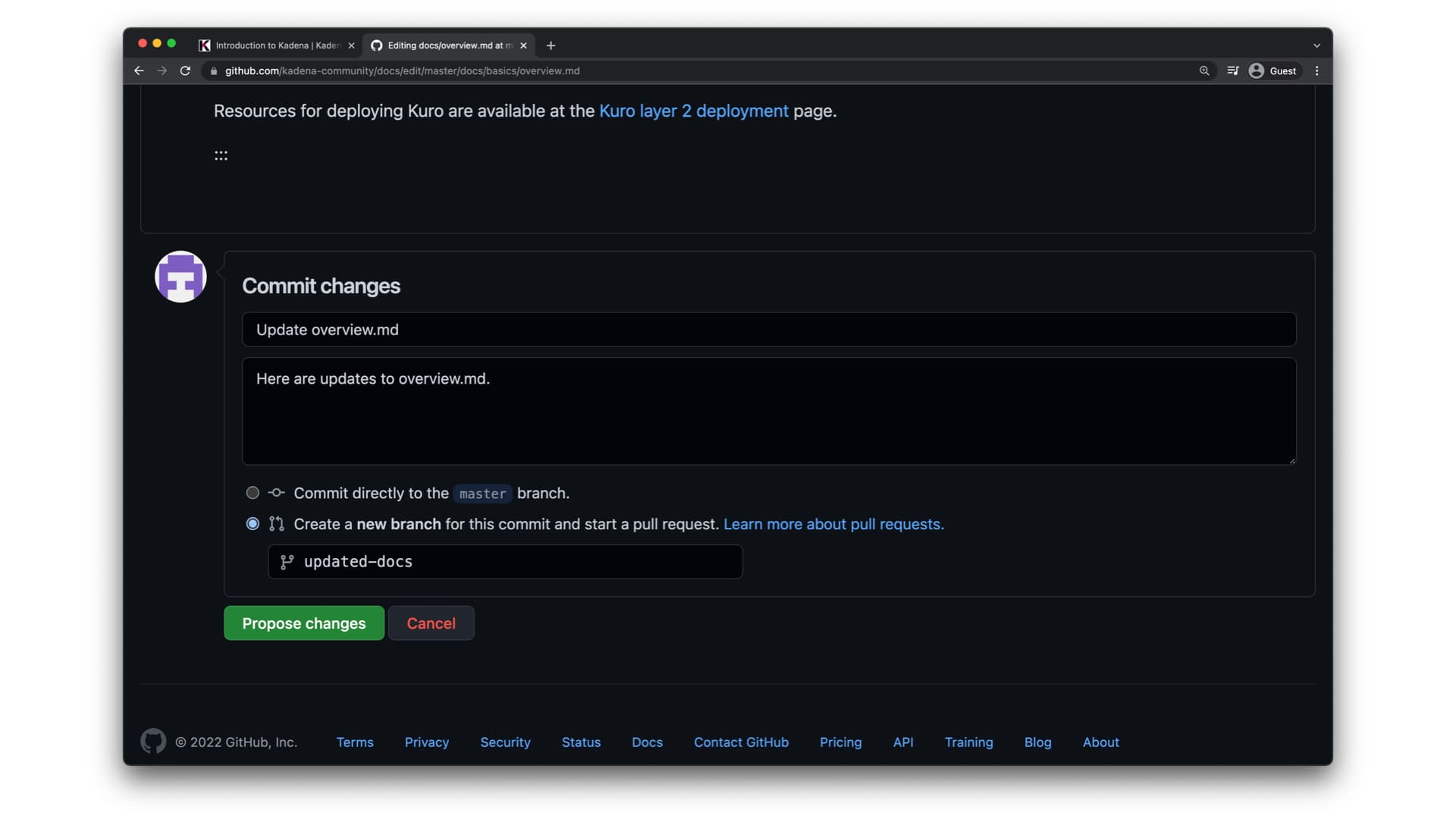Go back with browser back arrow

pyautogui.click(x=139, y=71)
